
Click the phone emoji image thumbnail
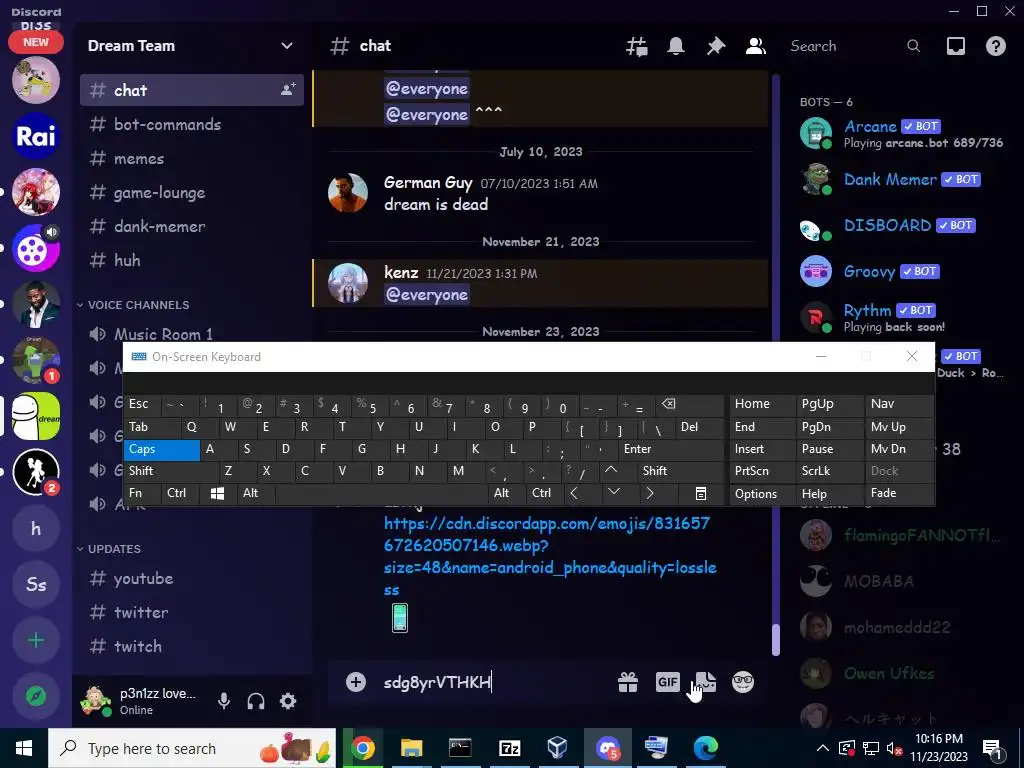400,617
